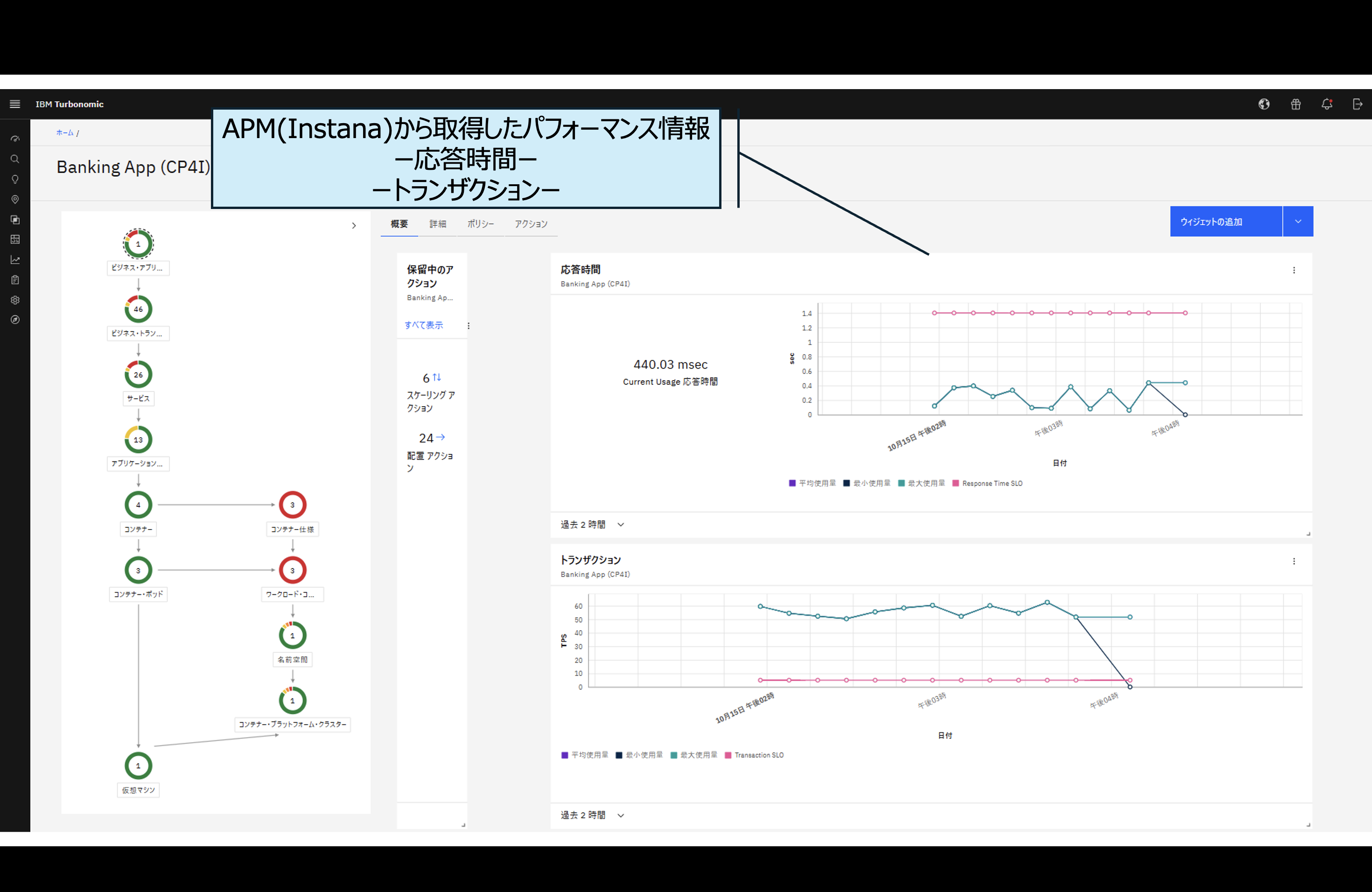
Task: Switch to the ポリシー tab
Action: tap(480, 224)
